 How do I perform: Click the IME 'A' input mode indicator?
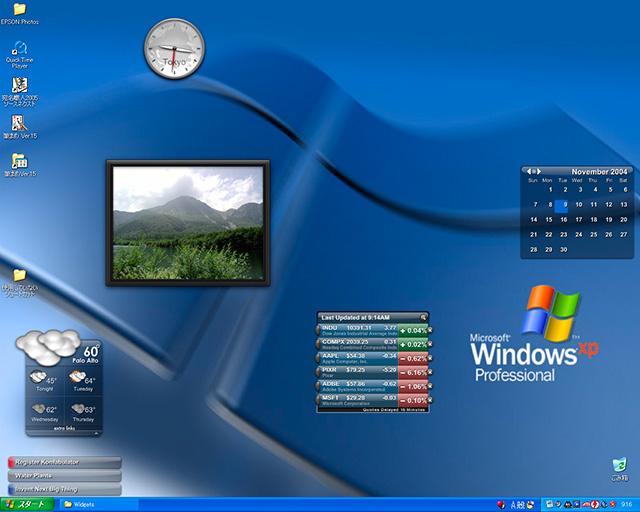tap(513, 505)
